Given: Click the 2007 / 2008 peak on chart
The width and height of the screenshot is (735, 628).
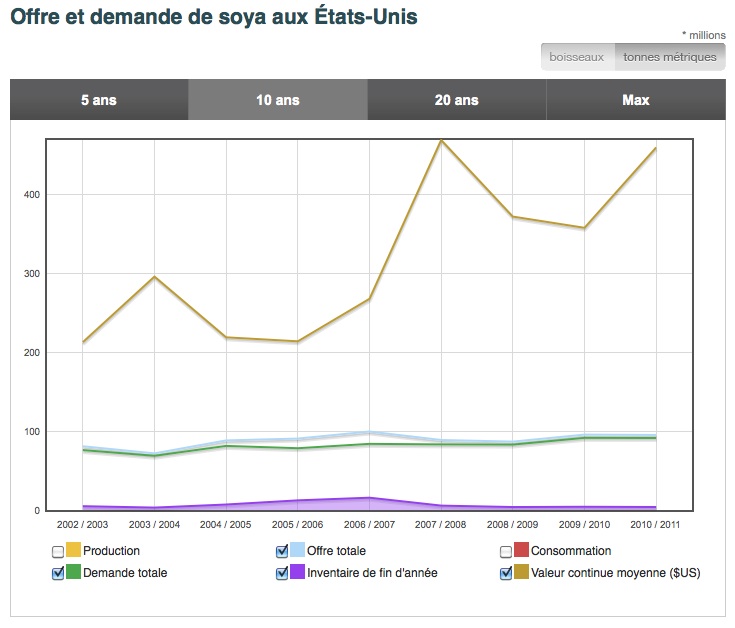Looking at the screenshot, I should pyautogui.click(x=441, y=140).
